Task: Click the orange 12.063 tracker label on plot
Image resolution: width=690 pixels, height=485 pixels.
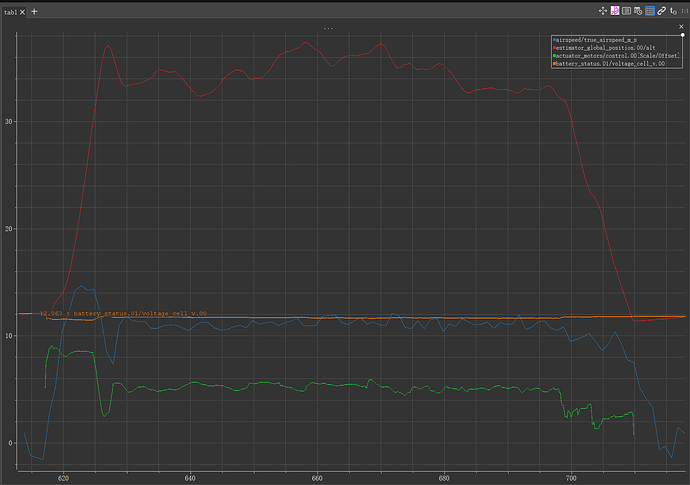Action: tap(122, 313)
